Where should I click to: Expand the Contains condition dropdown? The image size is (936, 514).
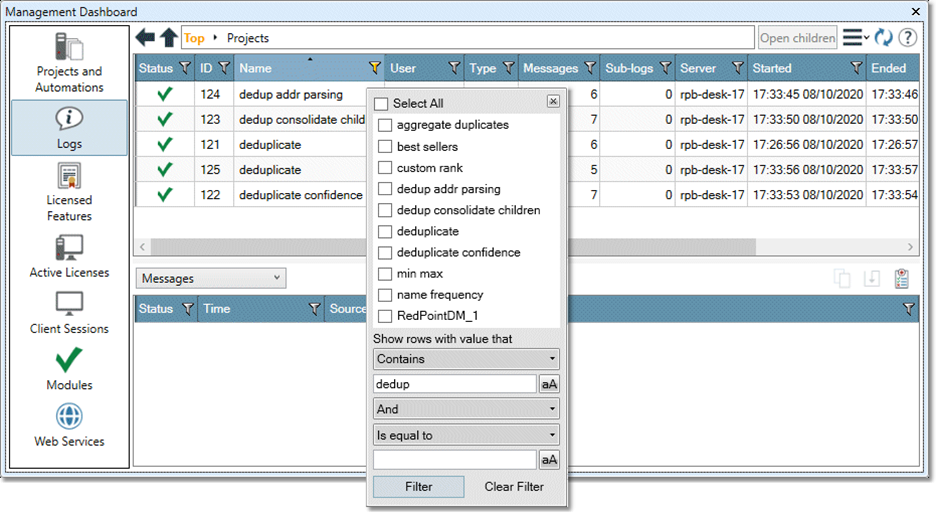[466, 359]
